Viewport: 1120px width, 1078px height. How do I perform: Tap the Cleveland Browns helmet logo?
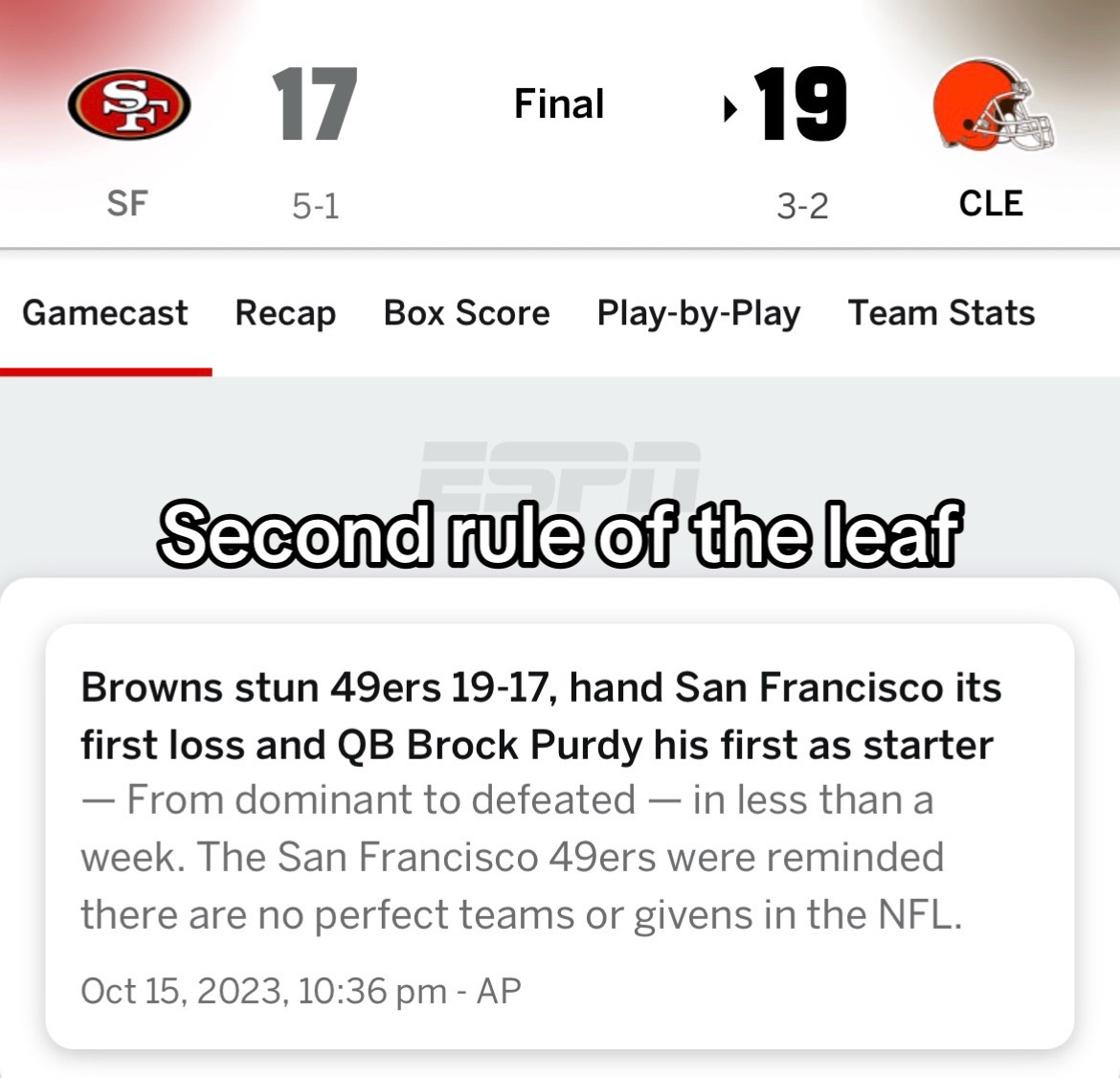tap(993, 105)
